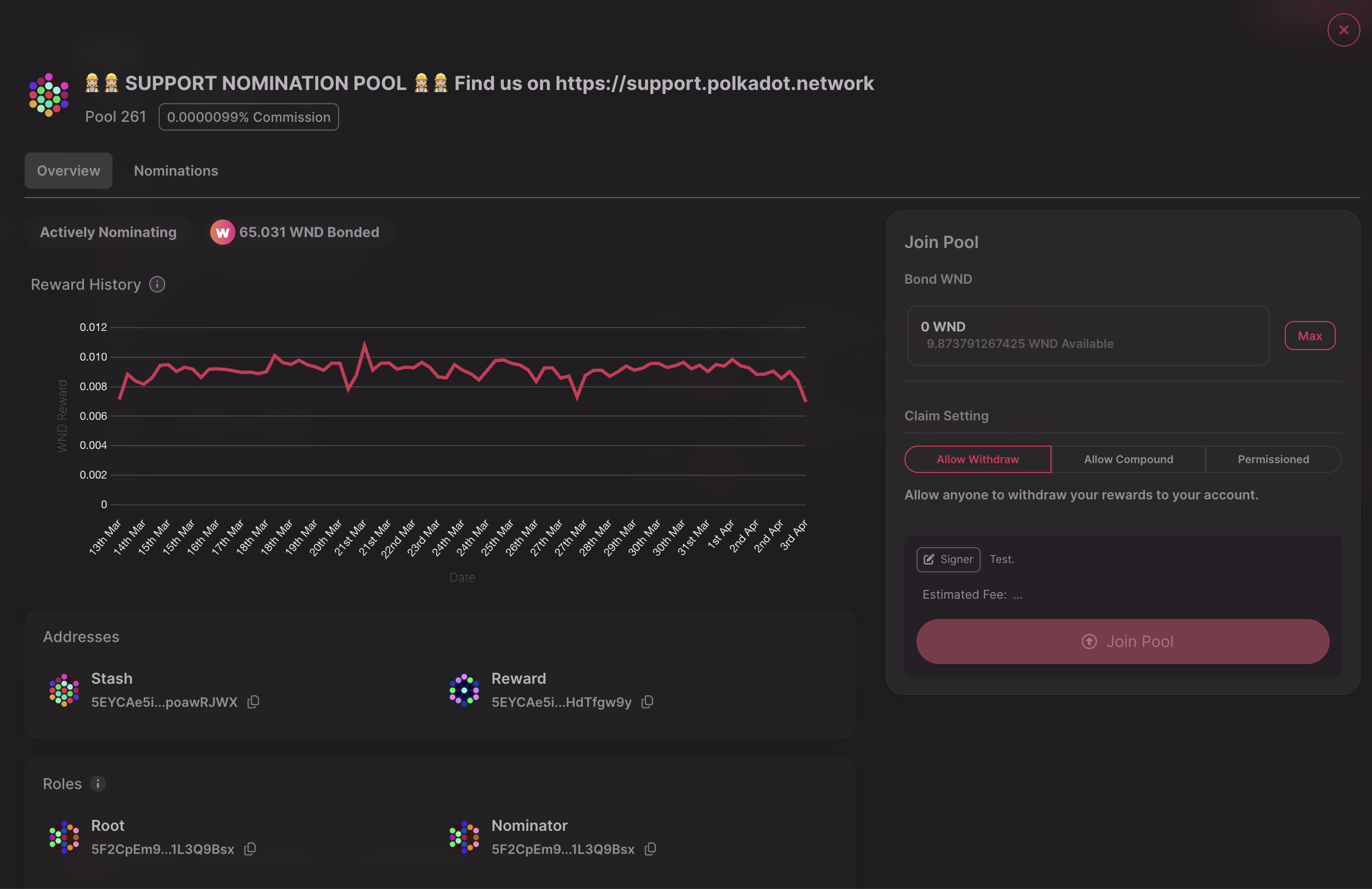The height and width of the screenshot is (889, 1372).
Task: Click the Join Pool submit button
Action: click(1122, 641)
